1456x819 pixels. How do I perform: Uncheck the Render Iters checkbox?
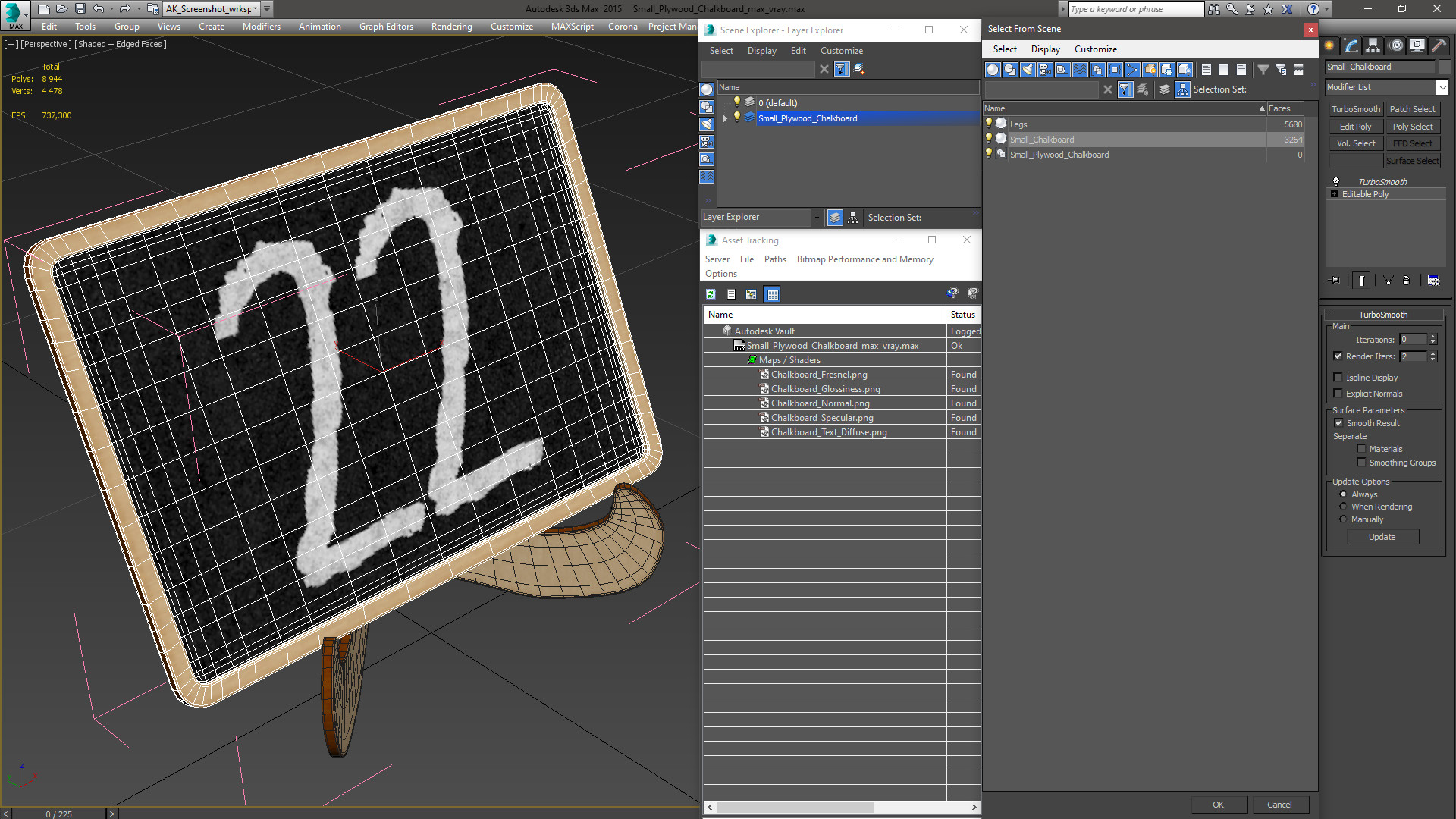pos(1338,356)
